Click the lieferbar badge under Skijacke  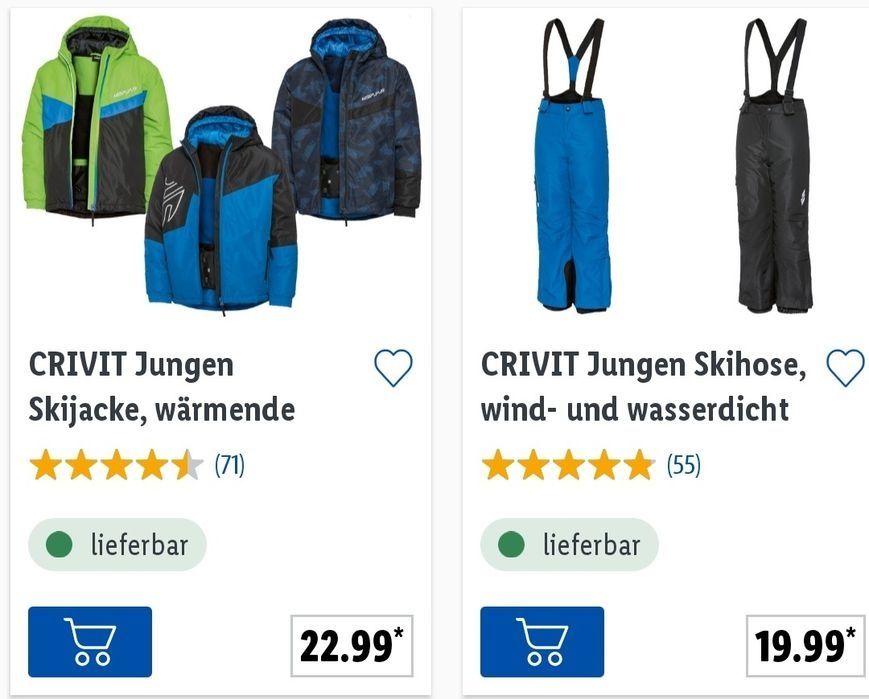click(x=117, y=544)
